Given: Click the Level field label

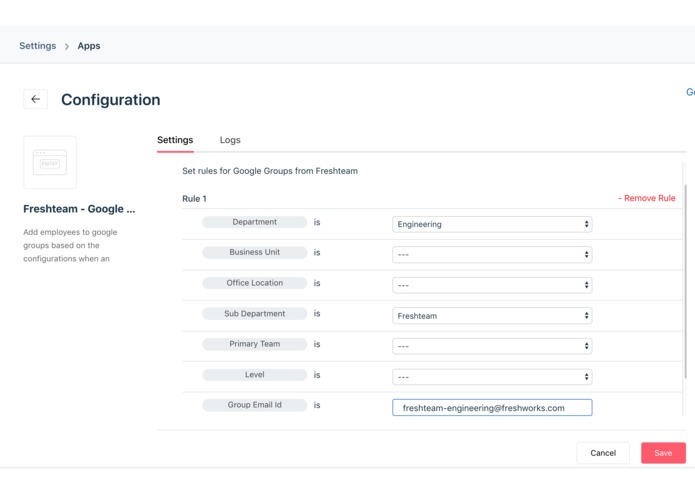Looking at the screenshot, I should tap(254, 374).
